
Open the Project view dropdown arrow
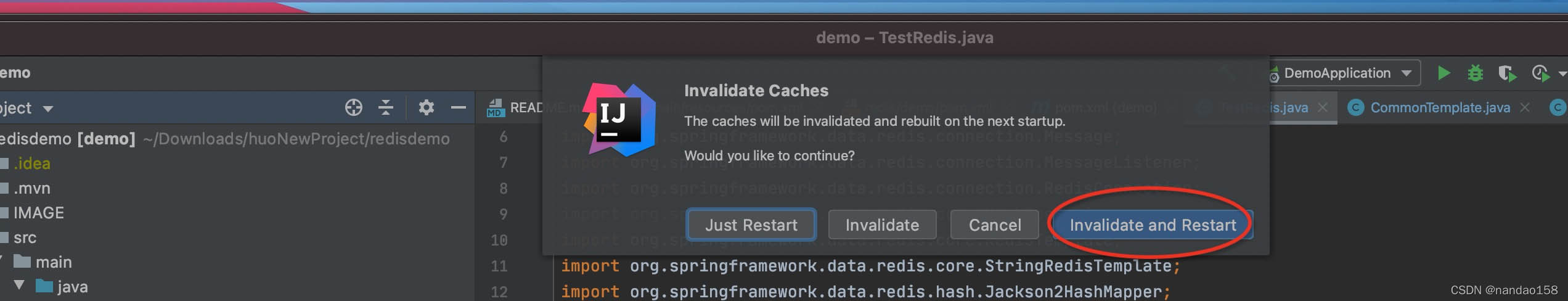(48, 109)
